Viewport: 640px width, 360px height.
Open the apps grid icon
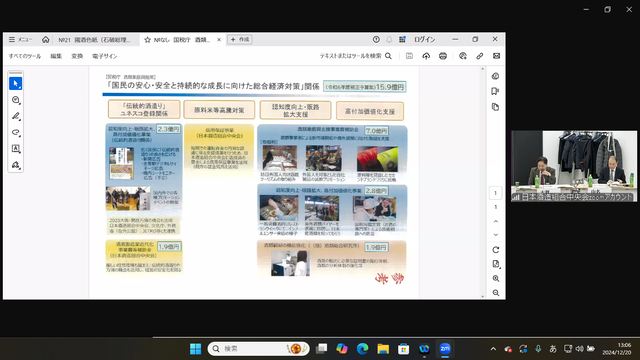pos(402,40)
